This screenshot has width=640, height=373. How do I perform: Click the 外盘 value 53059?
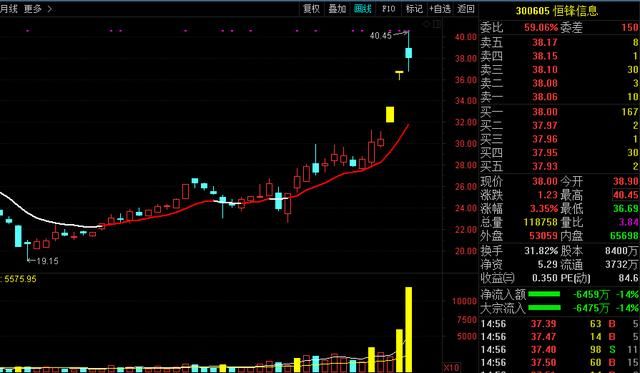[x=543, y=236]
